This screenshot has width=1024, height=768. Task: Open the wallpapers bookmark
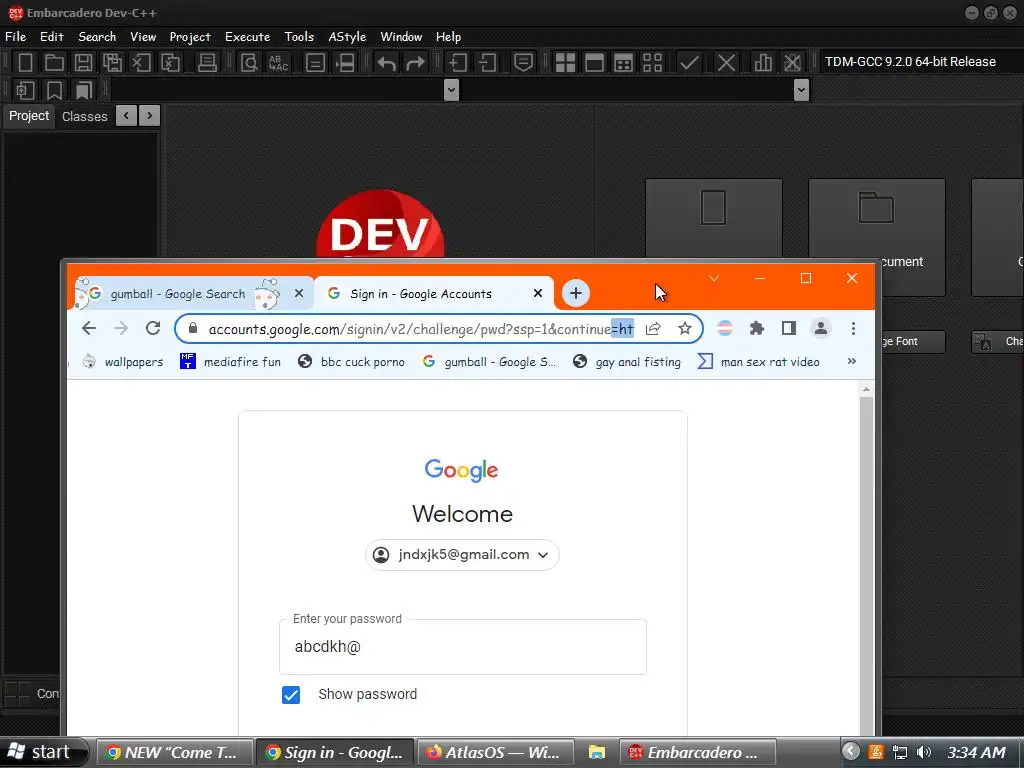123,361
